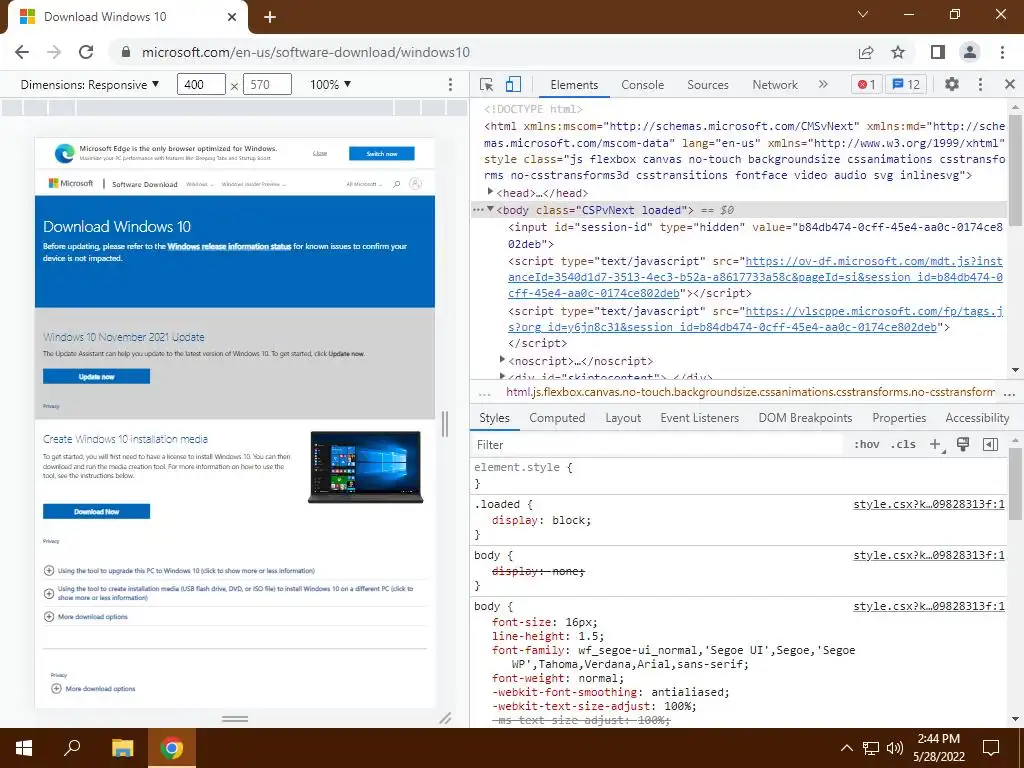Open taskbar search
The height and width of the screenshot is (768, 1024).
72,748
